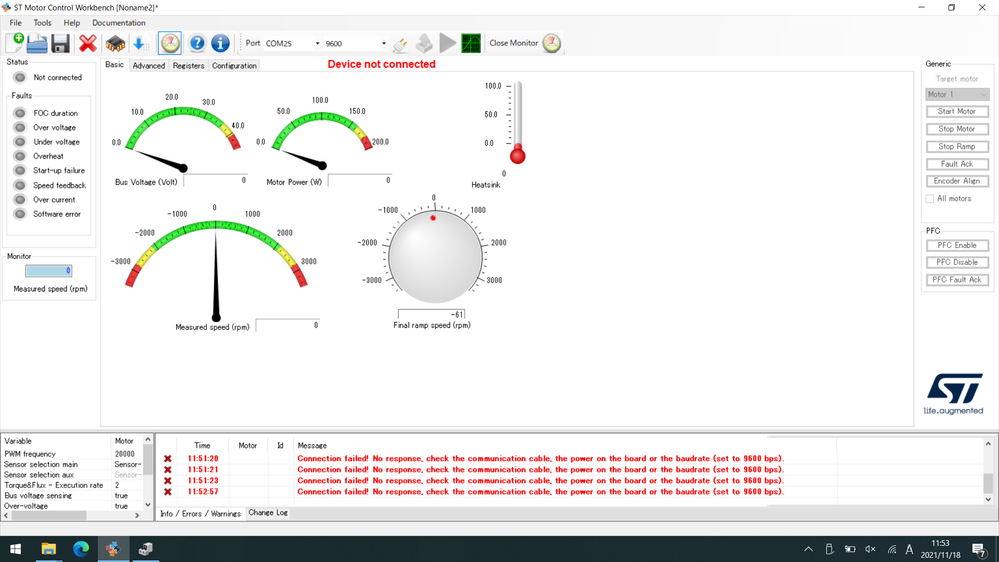Click the Overheat fault indicator

click(20, 156)
